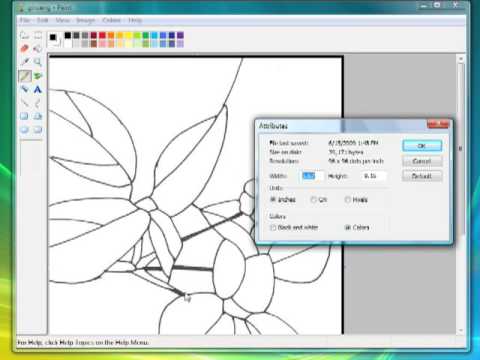Pick the cyan color swatch
Image resolution: width=480 pixels, height=360 pixels.
(x=154, y=35)
